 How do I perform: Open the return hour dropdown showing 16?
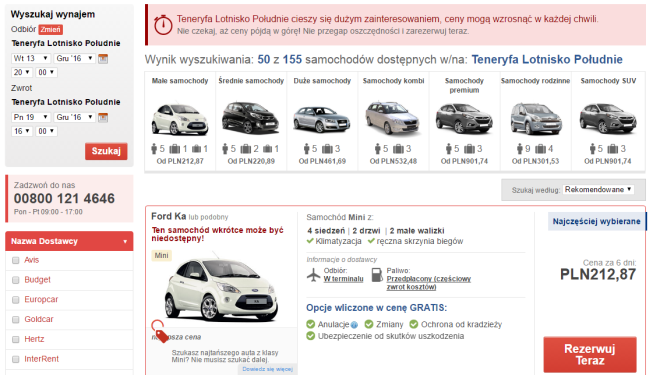[22, 131]
